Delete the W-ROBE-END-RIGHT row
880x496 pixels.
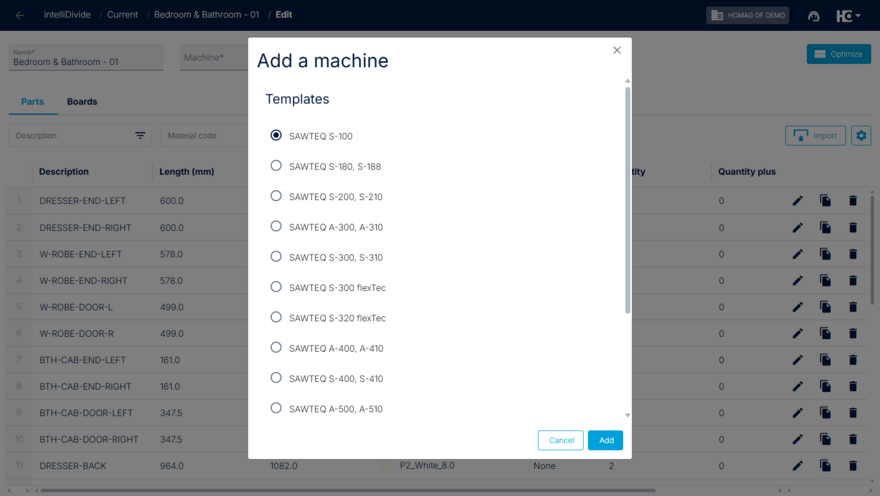(853, 281)
